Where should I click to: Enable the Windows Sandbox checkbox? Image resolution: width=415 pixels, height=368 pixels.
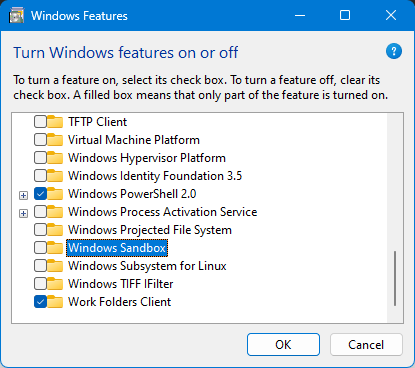pos(40,248)
